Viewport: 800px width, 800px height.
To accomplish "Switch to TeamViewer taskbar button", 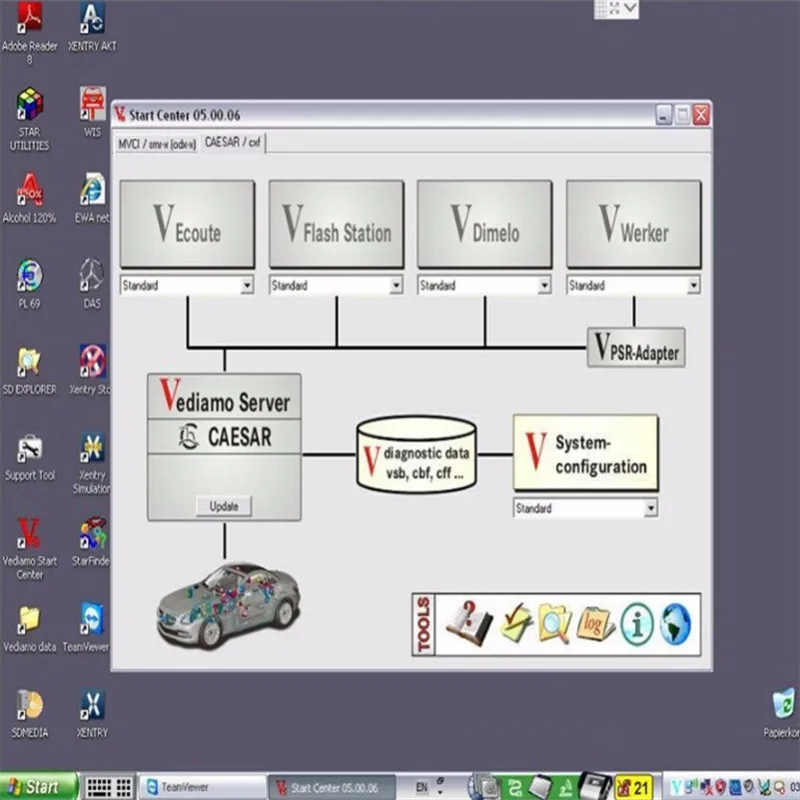I will (x=202, y=787).
